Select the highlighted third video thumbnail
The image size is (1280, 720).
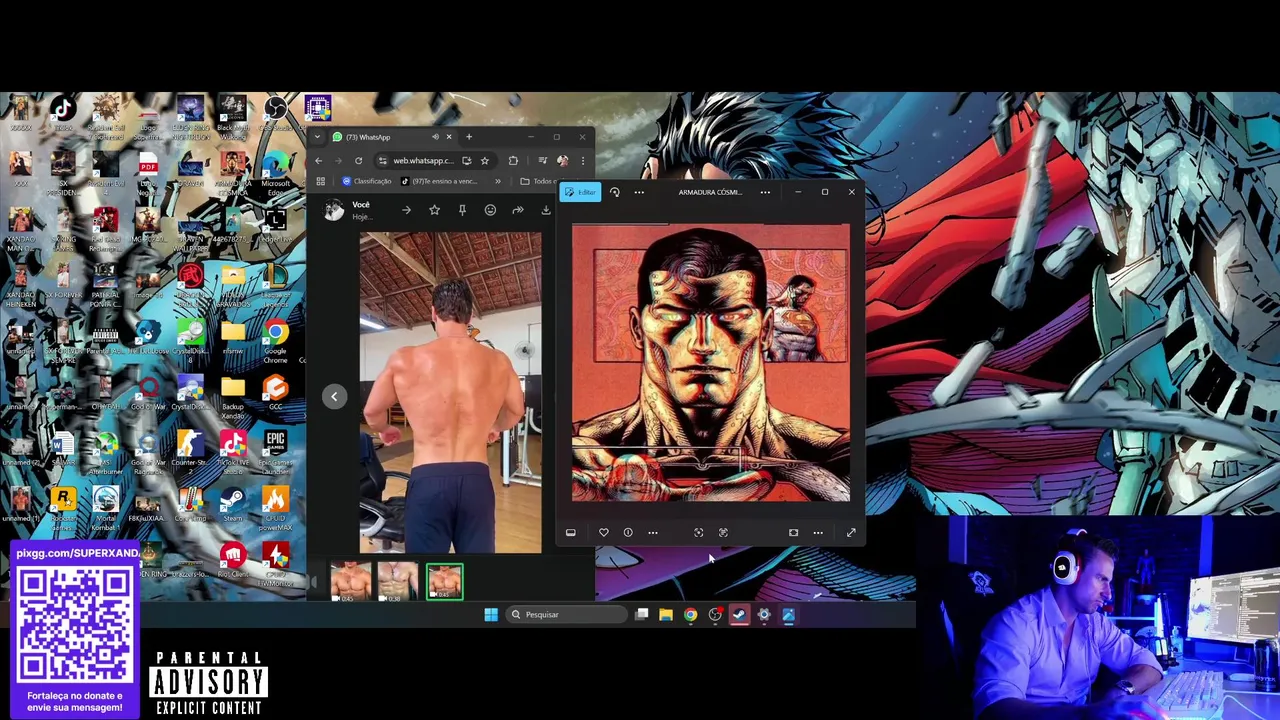pyautogui.click(x=444, y=581)
